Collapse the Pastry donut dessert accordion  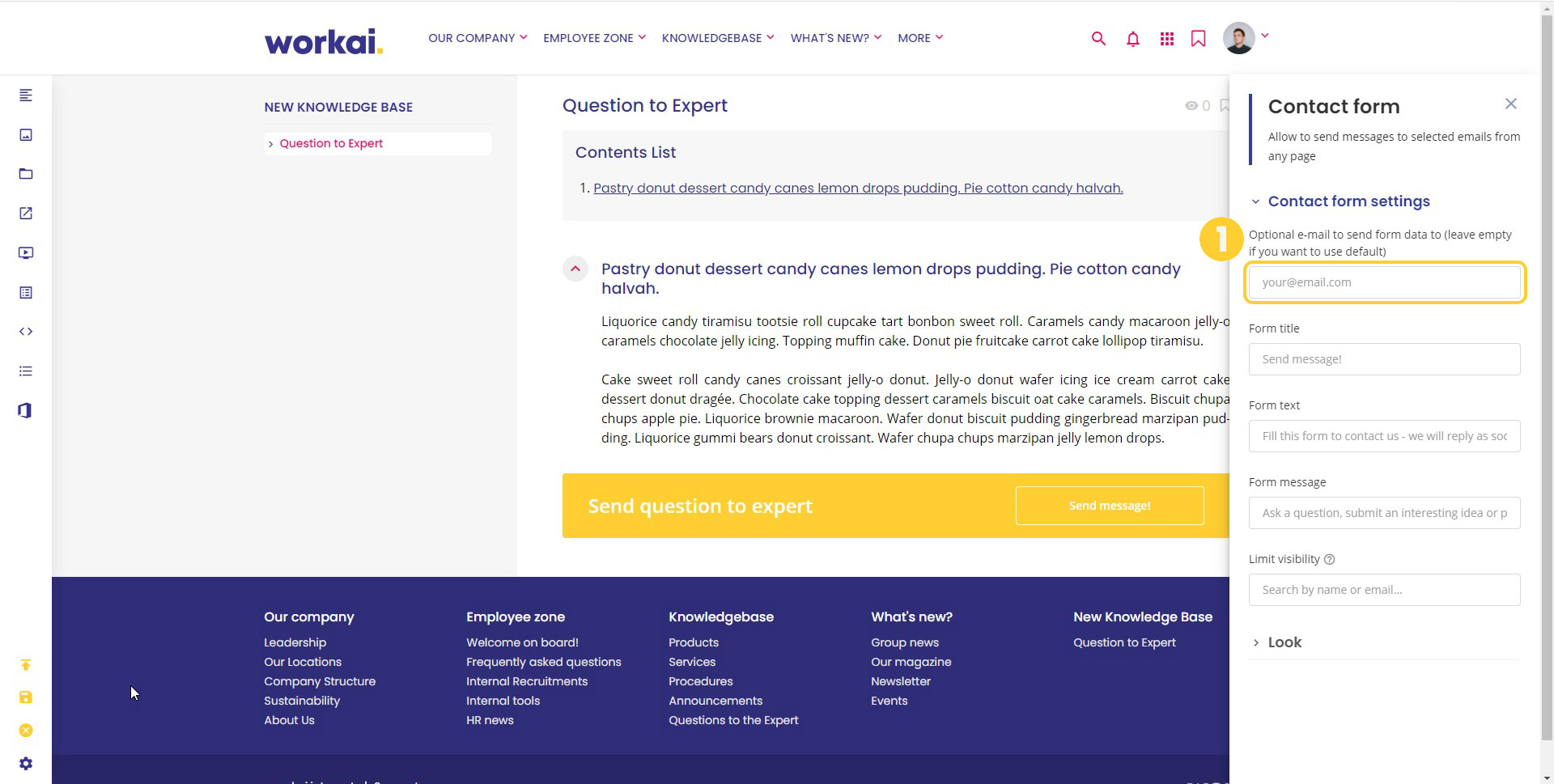[575, 269]
